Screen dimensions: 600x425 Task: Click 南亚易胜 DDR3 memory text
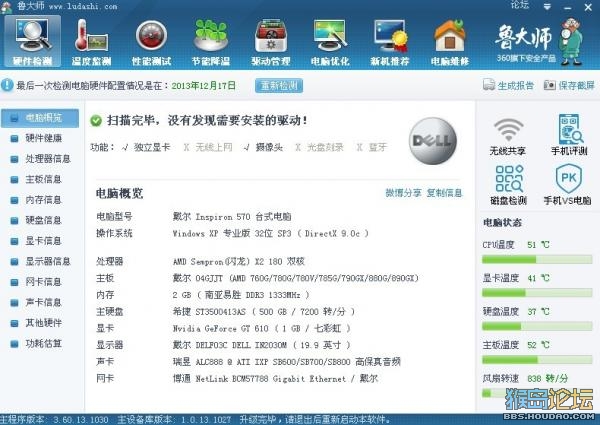pyautogui.click(x=241, y=295)
